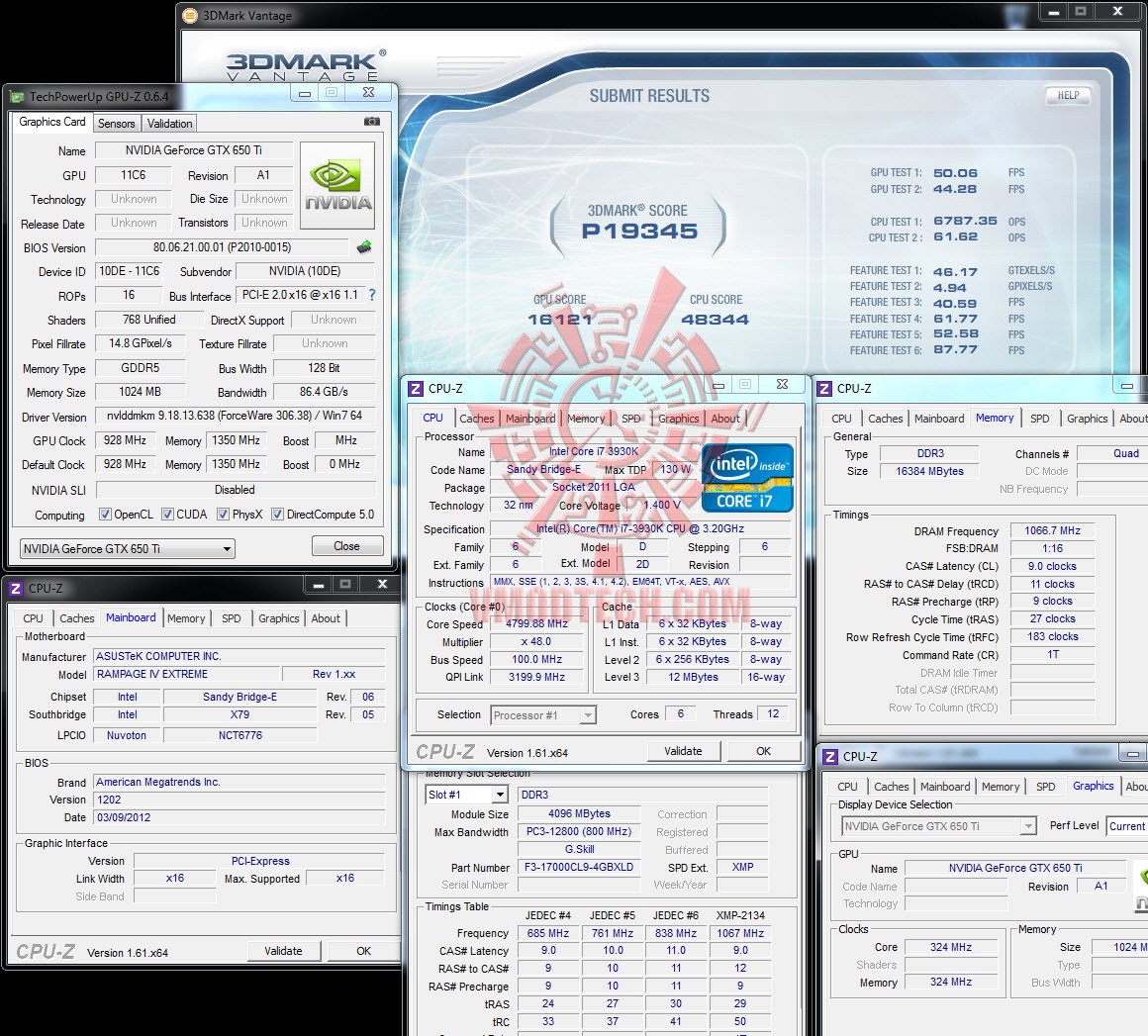Click the Part Number field F3-17000CL9-4GBXLD
The height and width of the screenshot is (1036, 1148).
tap(579, 867)
